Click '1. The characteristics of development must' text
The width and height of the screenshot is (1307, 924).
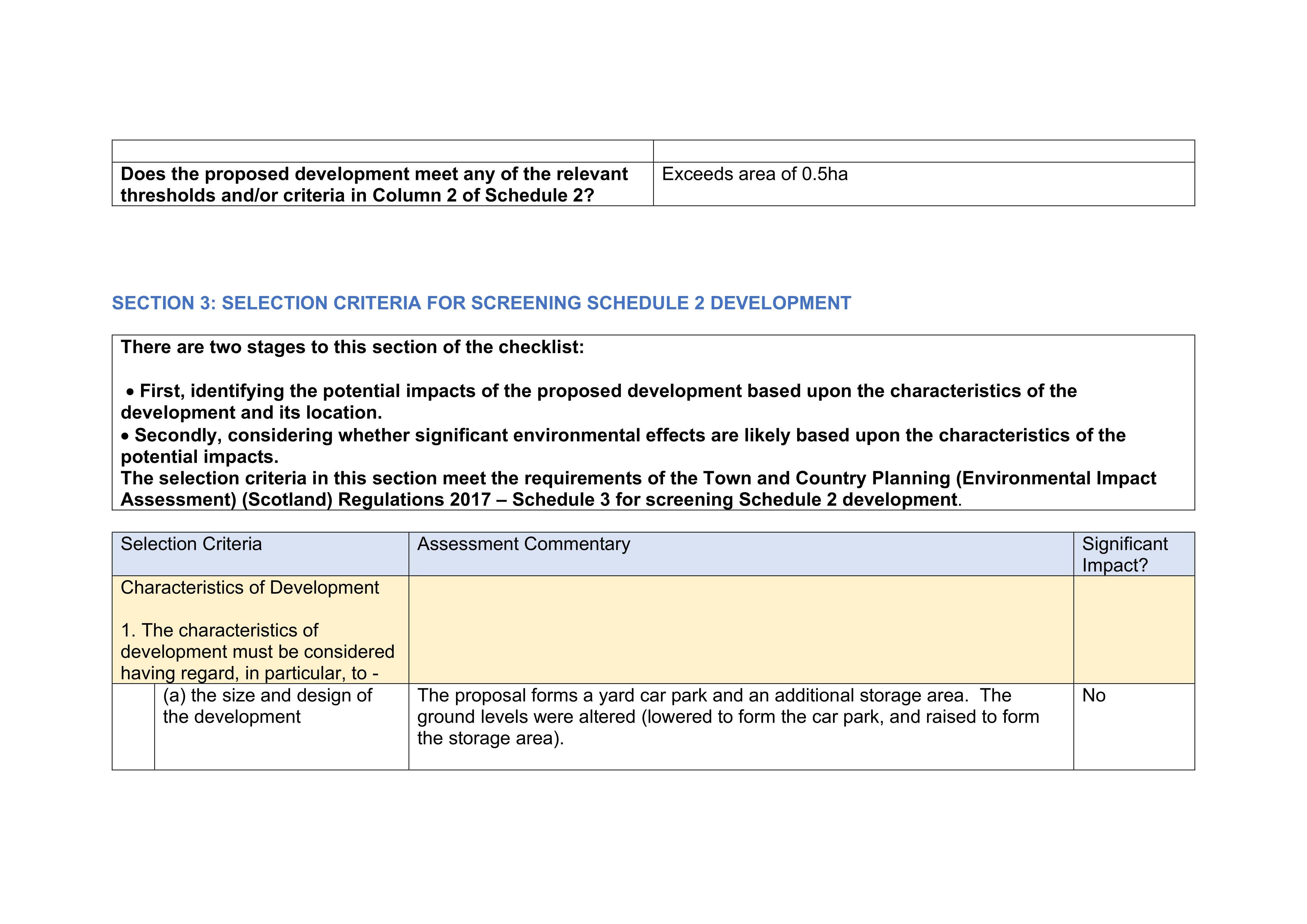(x=257, y=652)
